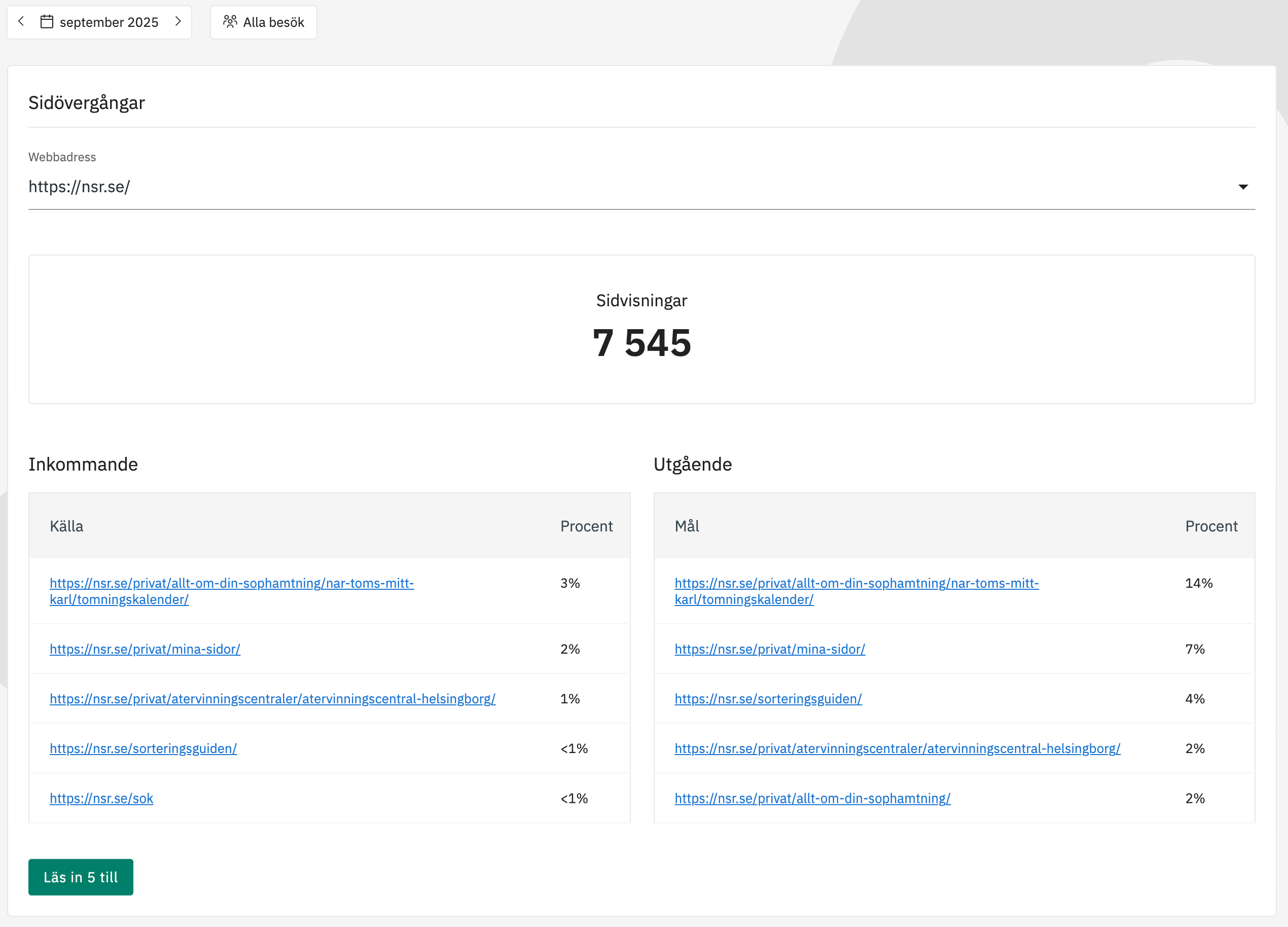
Task: Open incoming tomningskalender source link
Action: pyautogui.click(x=232, y=583)
